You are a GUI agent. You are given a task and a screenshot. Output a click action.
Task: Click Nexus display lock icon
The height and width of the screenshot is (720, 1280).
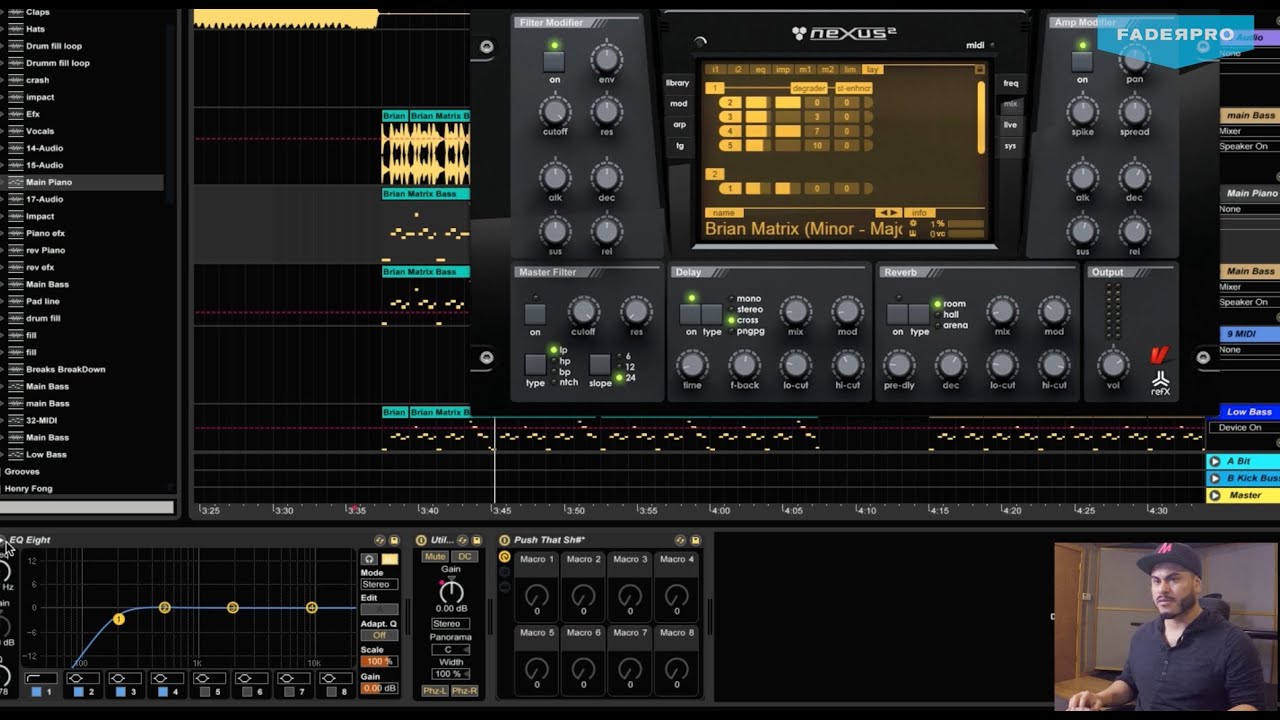point(979,69)
